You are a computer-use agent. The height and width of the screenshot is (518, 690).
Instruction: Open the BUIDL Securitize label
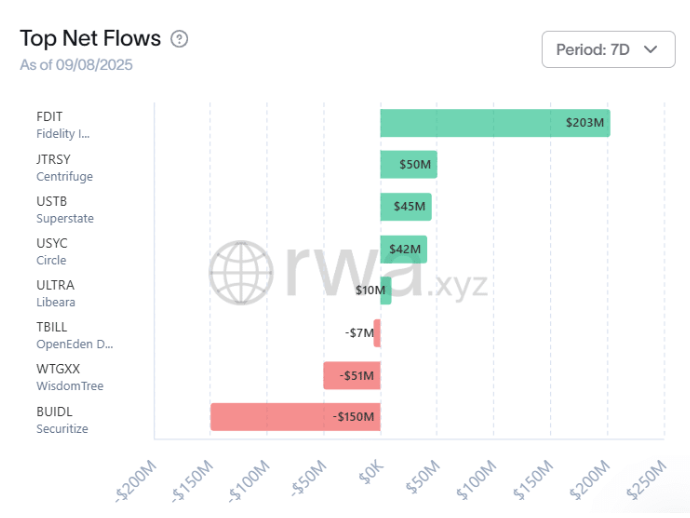pyautogui.click(x=62, y=418)
